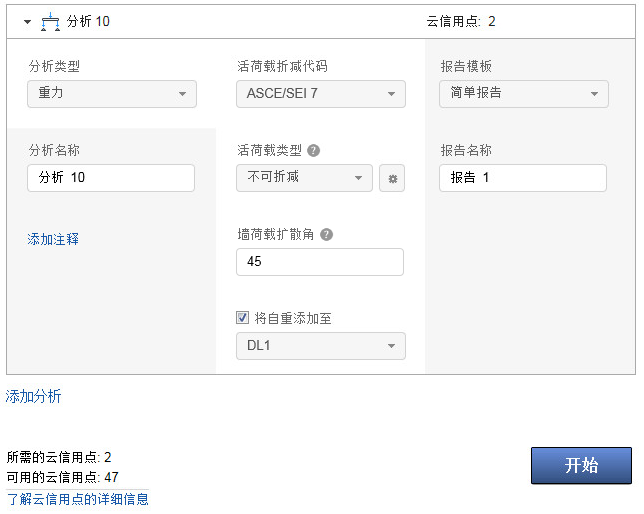
Task: Click the analysis structure icon beside 分析 10
Action: pos(50,20)
